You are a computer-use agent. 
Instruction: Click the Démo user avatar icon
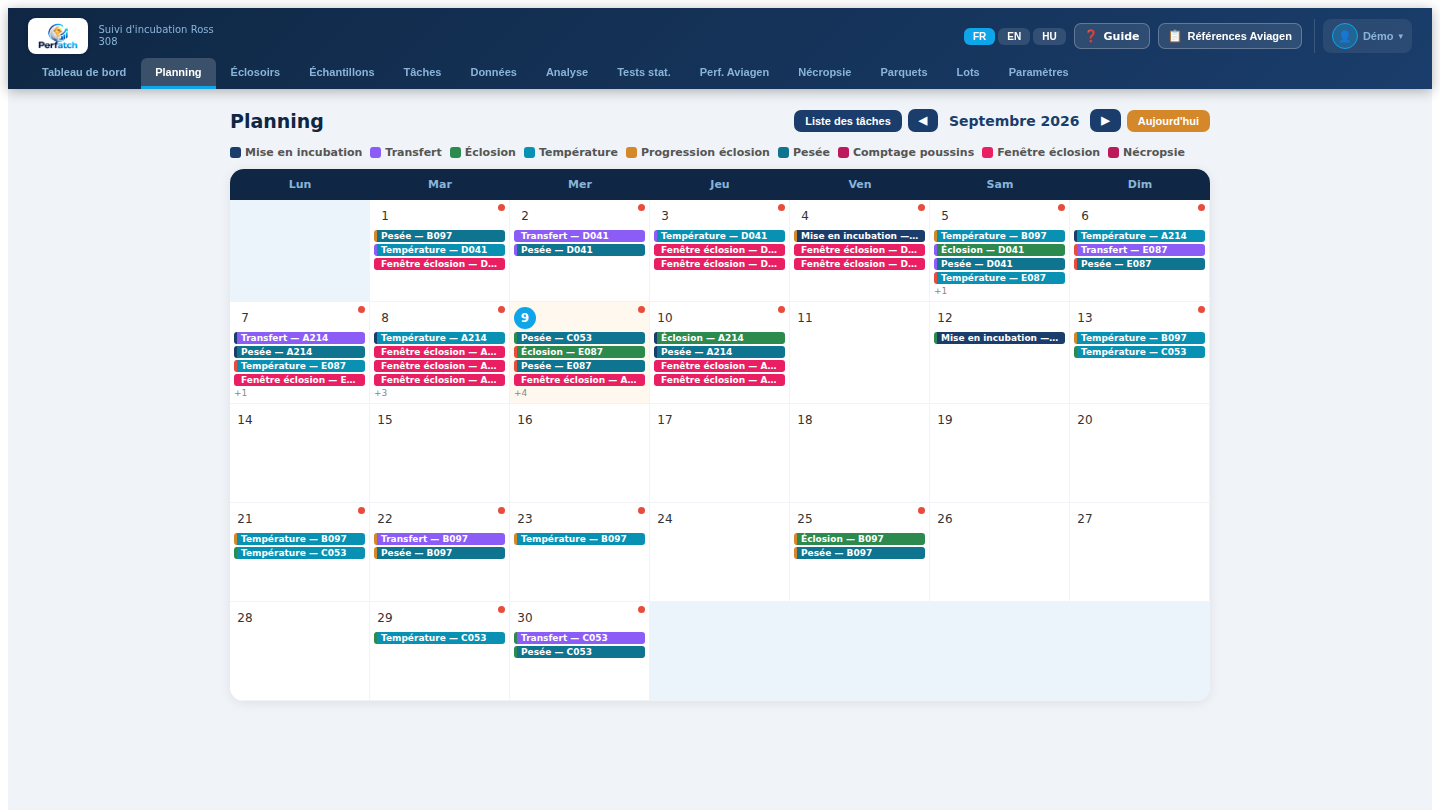point(1345,36)
